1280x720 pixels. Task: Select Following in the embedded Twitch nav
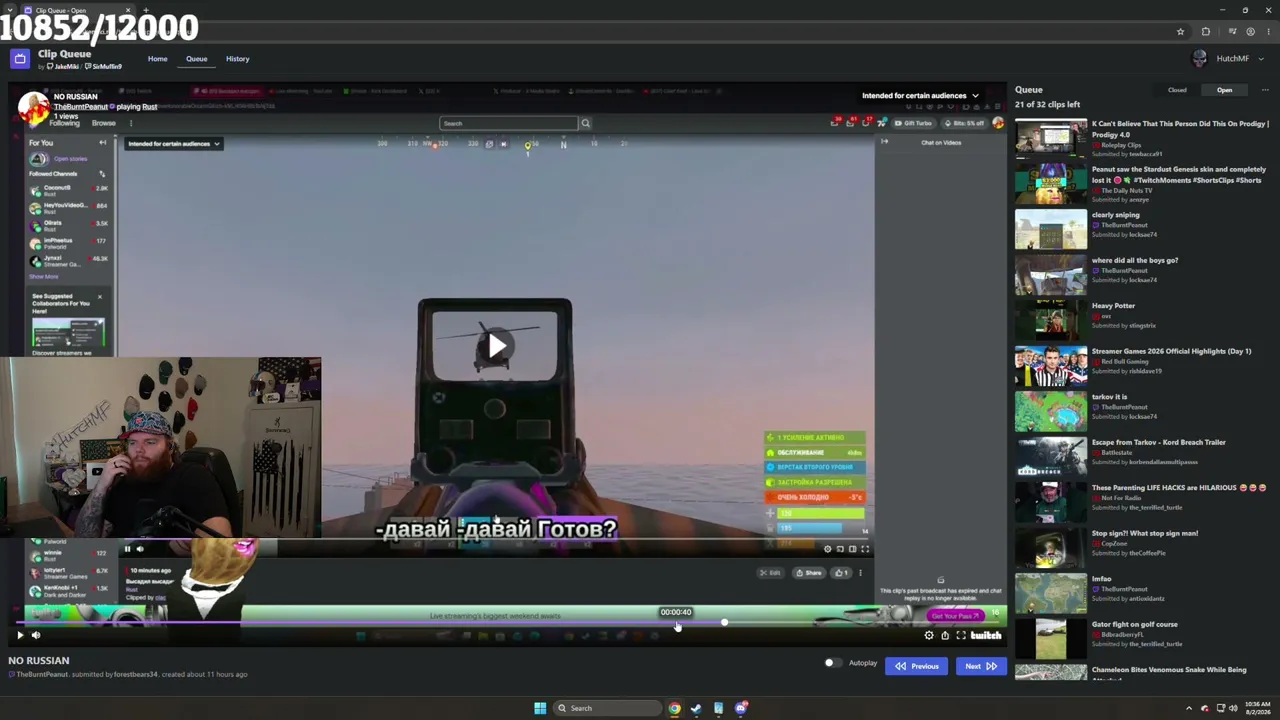pos(64,123)
